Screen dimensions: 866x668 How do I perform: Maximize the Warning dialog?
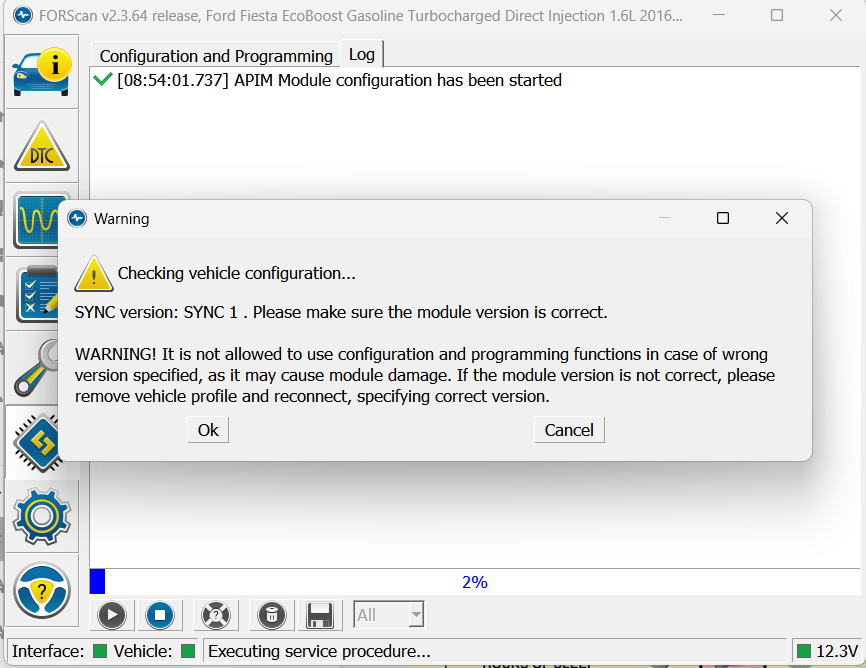(x=722, y=218)
